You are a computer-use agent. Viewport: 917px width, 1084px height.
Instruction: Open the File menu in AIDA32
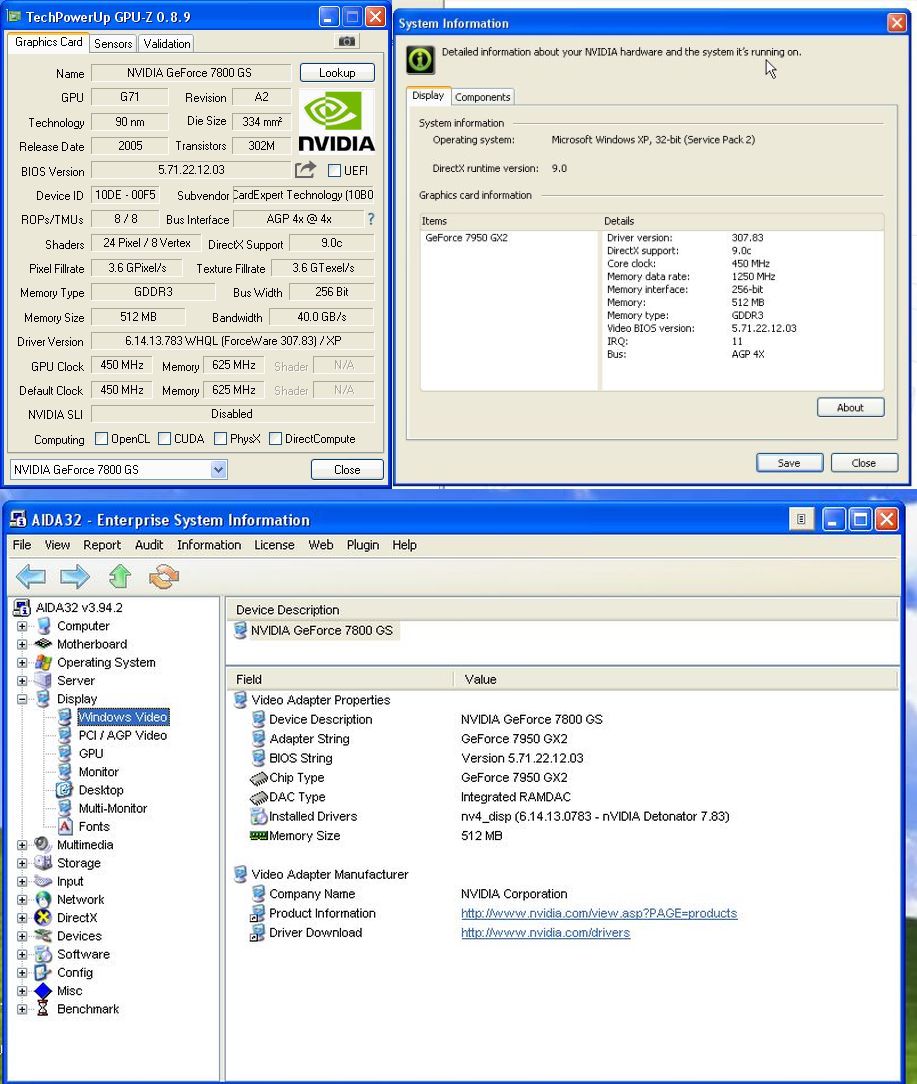[21, 545]
